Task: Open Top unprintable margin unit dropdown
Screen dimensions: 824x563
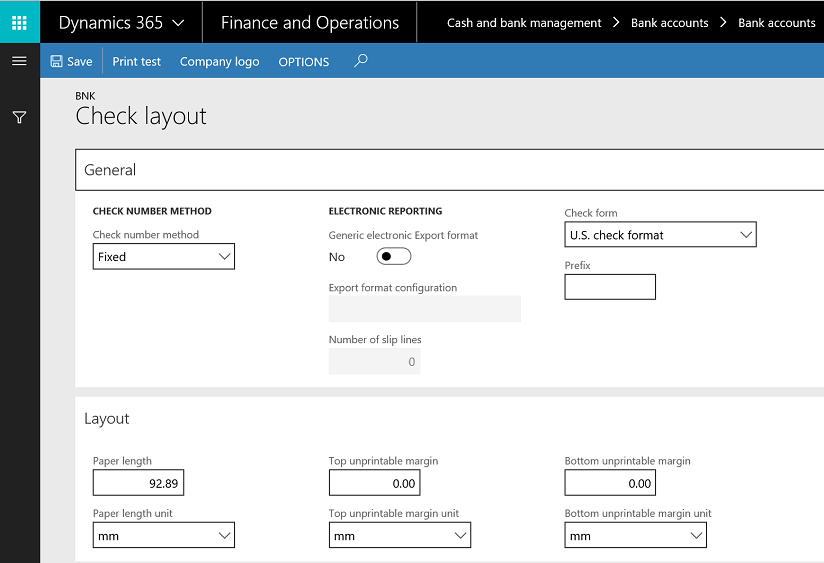Action: [x=399, y=535]
